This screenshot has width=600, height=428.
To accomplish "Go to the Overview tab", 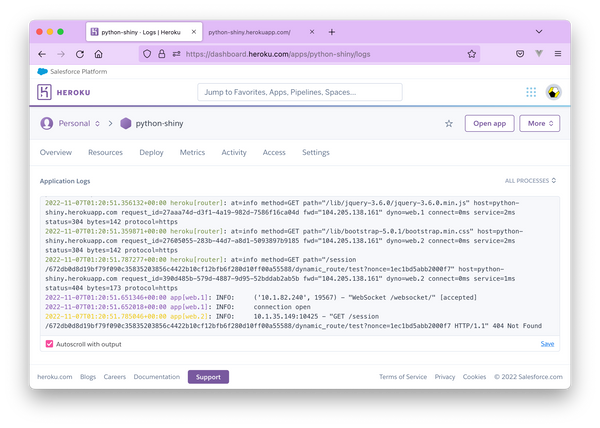I will click(55, 152).
